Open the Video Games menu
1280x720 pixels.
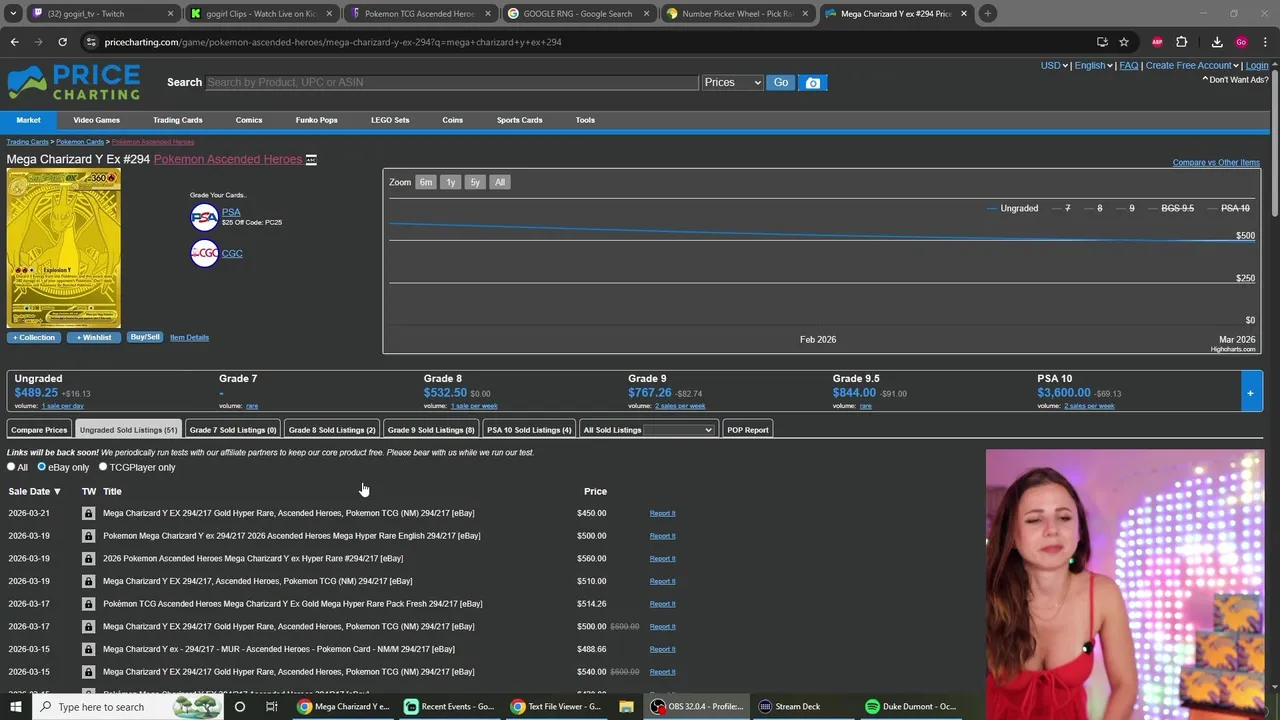(x=96, y=120)
